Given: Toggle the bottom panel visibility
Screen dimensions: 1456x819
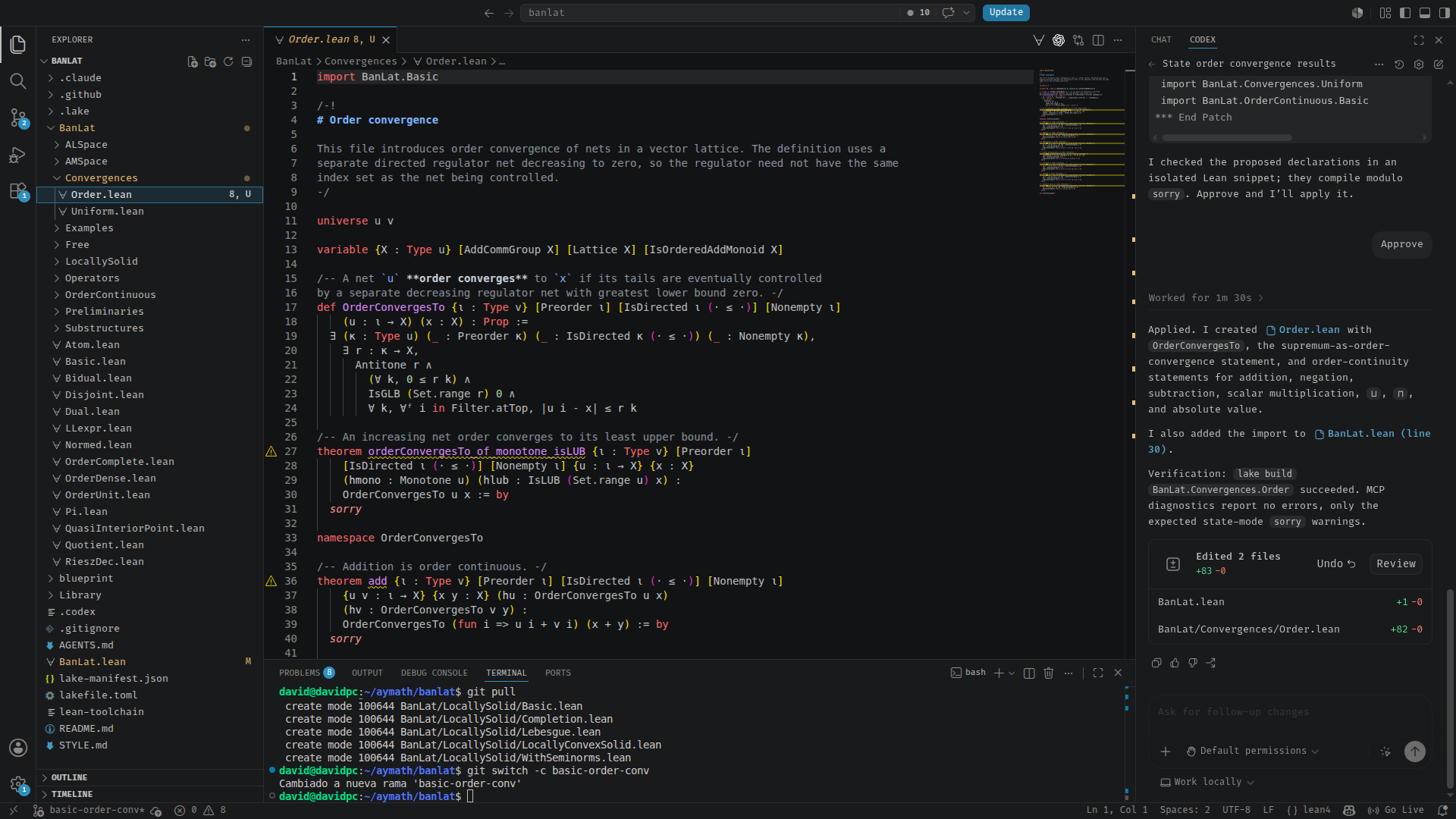Looking at the screenshot, I should 1425,13.
